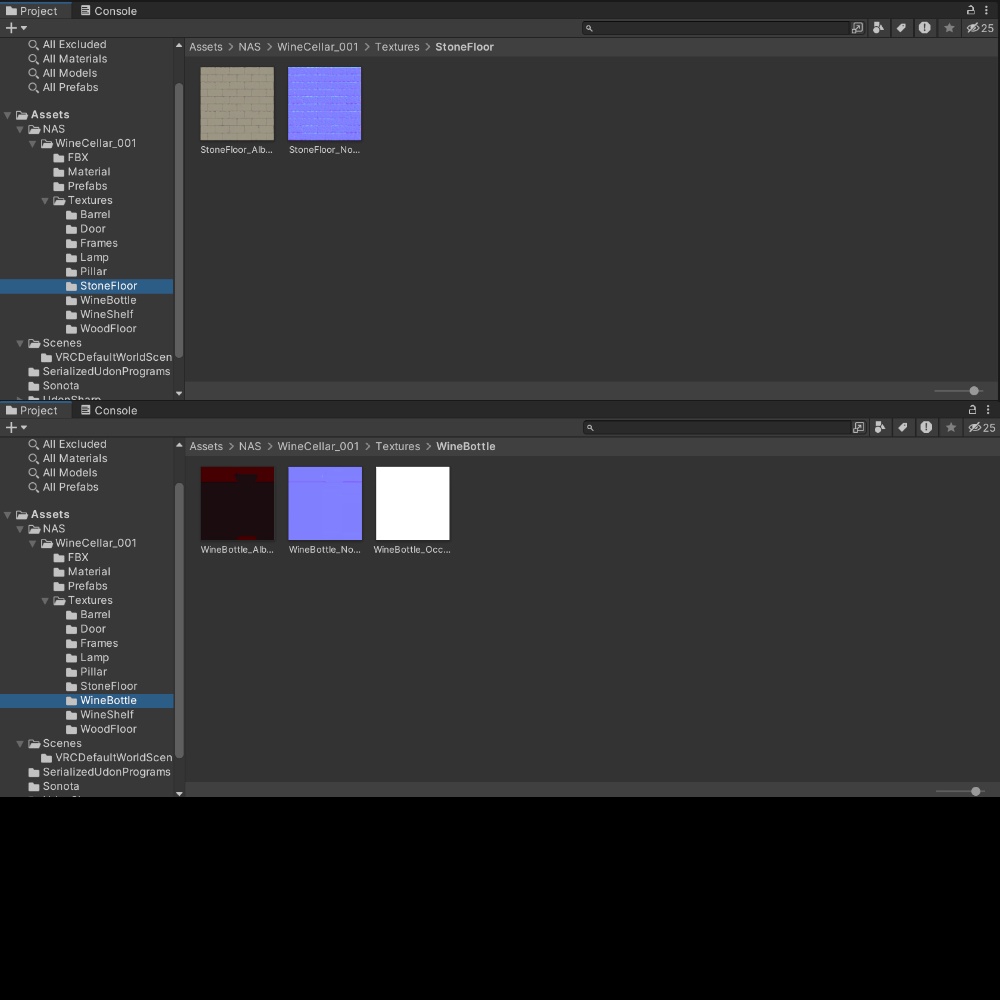Switch to Project tab in lower panel

click(x=32, y=411)
